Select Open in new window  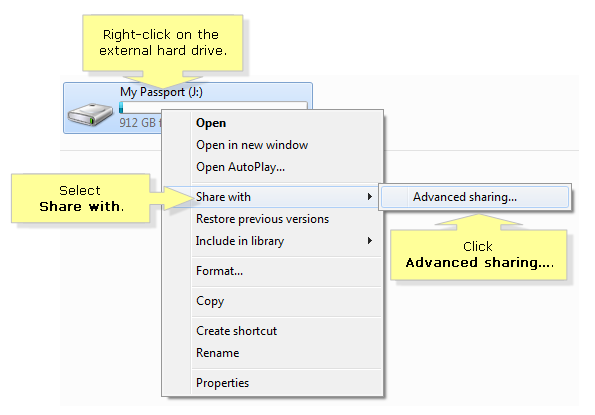point(252,145)
